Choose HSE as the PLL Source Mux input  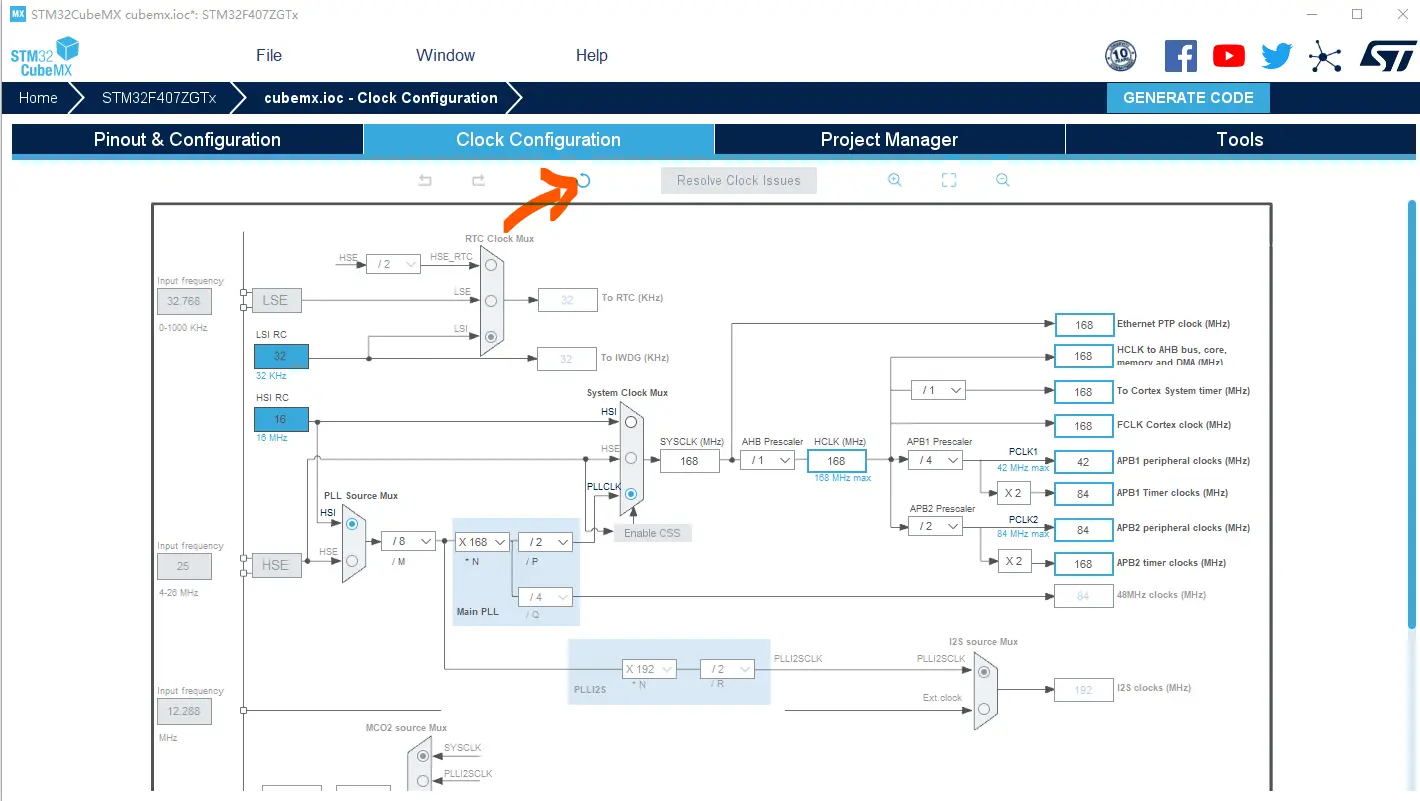pos(352,560)
